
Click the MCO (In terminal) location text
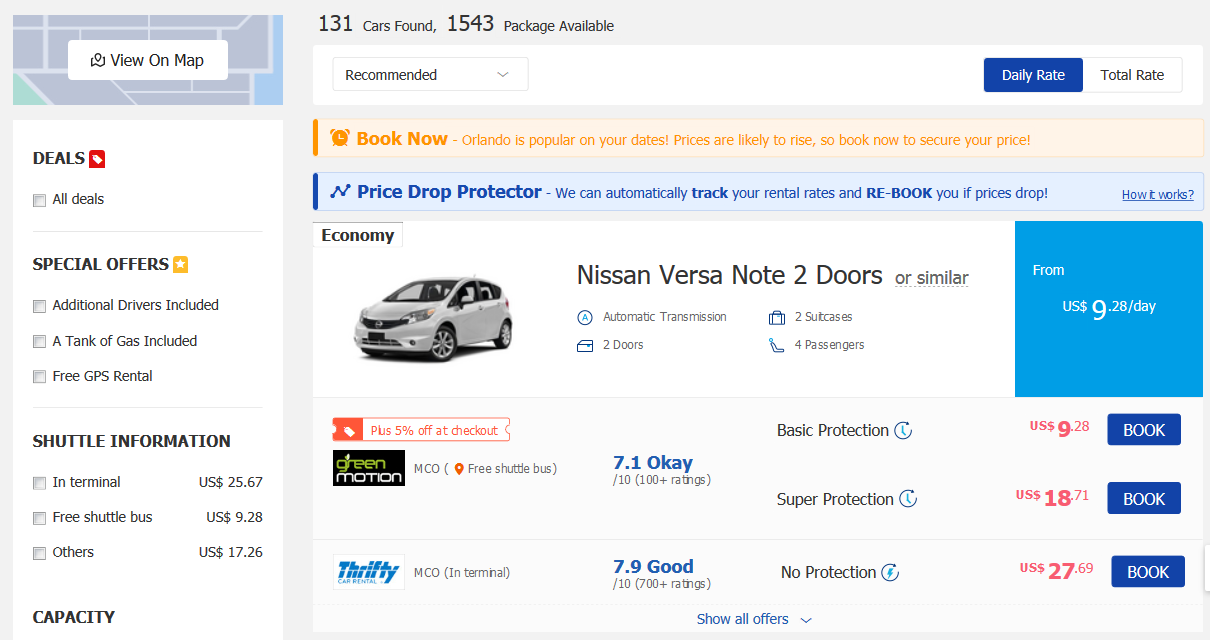pyautogui.click(x=462, y=573)
